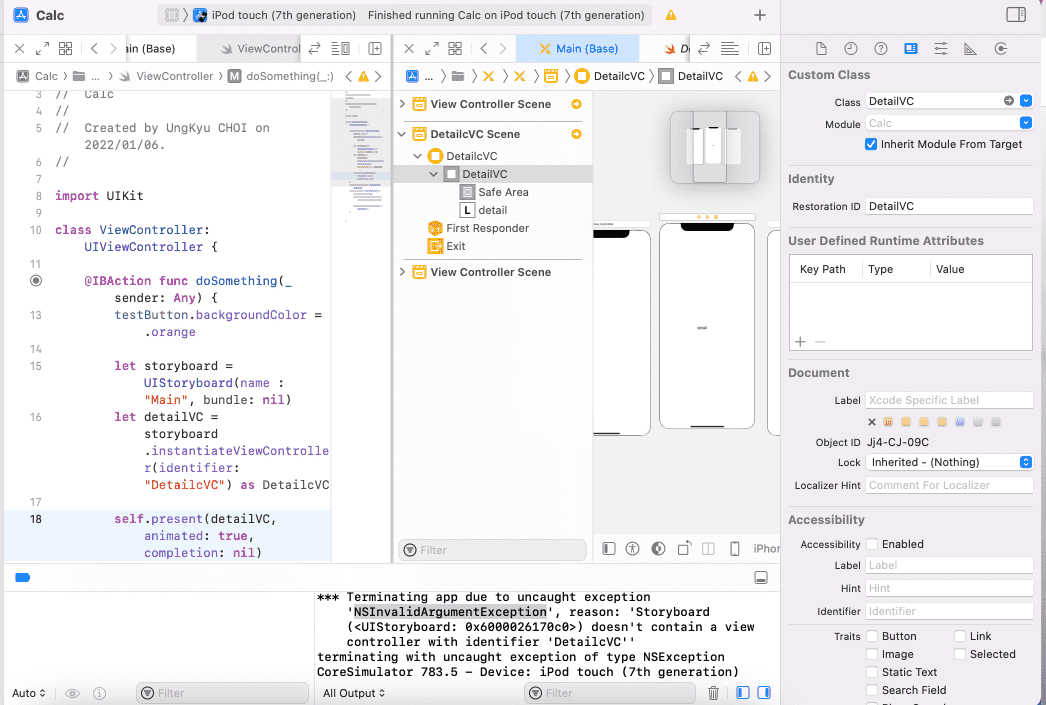This screenshot has width=1046, height=705.
Task: Check the Button trait checkbox
Action: (x=872, y=636)
